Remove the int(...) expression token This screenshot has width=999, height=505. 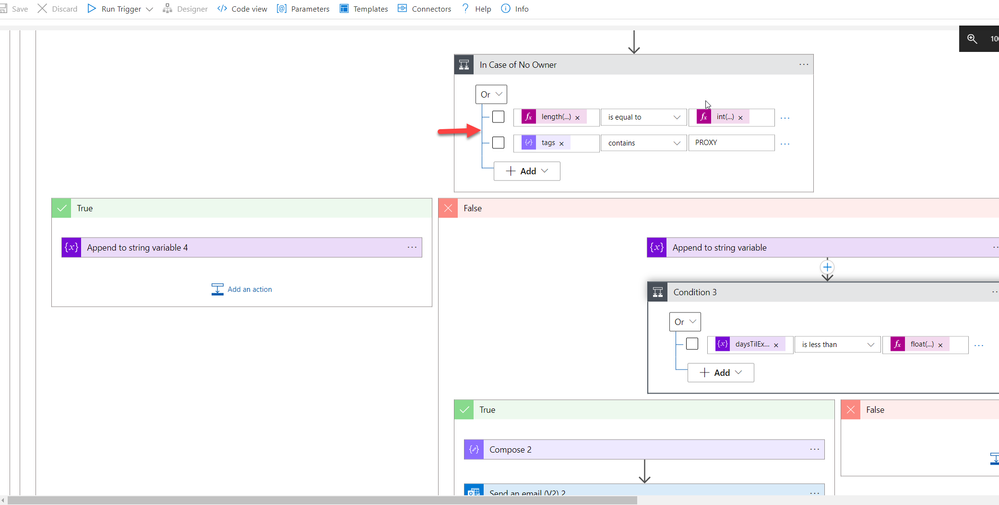[x=740, y=118]
